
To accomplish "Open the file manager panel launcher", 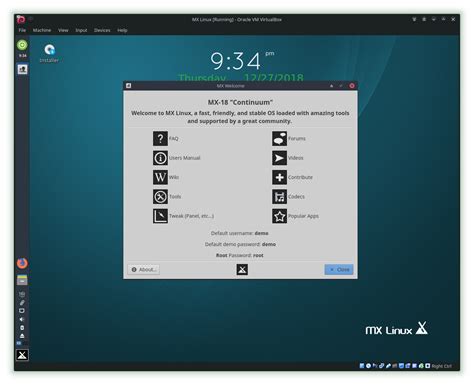I will (x=22, y=280).
